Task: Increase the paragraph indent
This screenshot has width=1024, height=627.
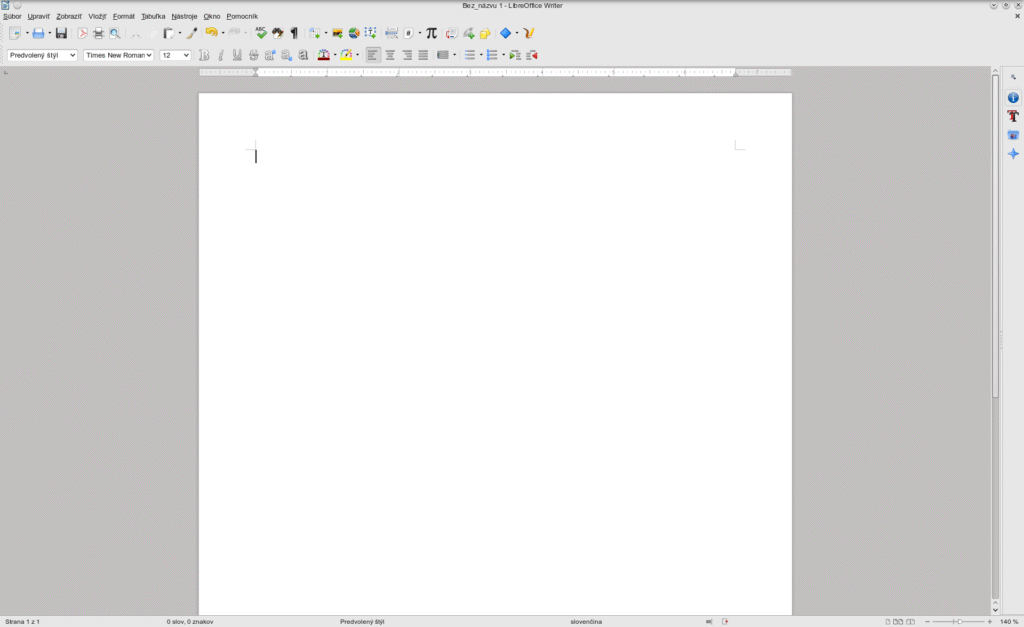Action: coord(515,56)
